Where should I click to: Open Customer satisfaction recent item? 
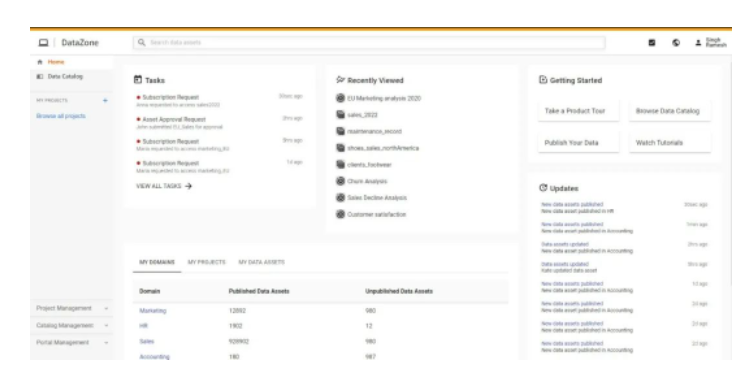tap(377, 214)
